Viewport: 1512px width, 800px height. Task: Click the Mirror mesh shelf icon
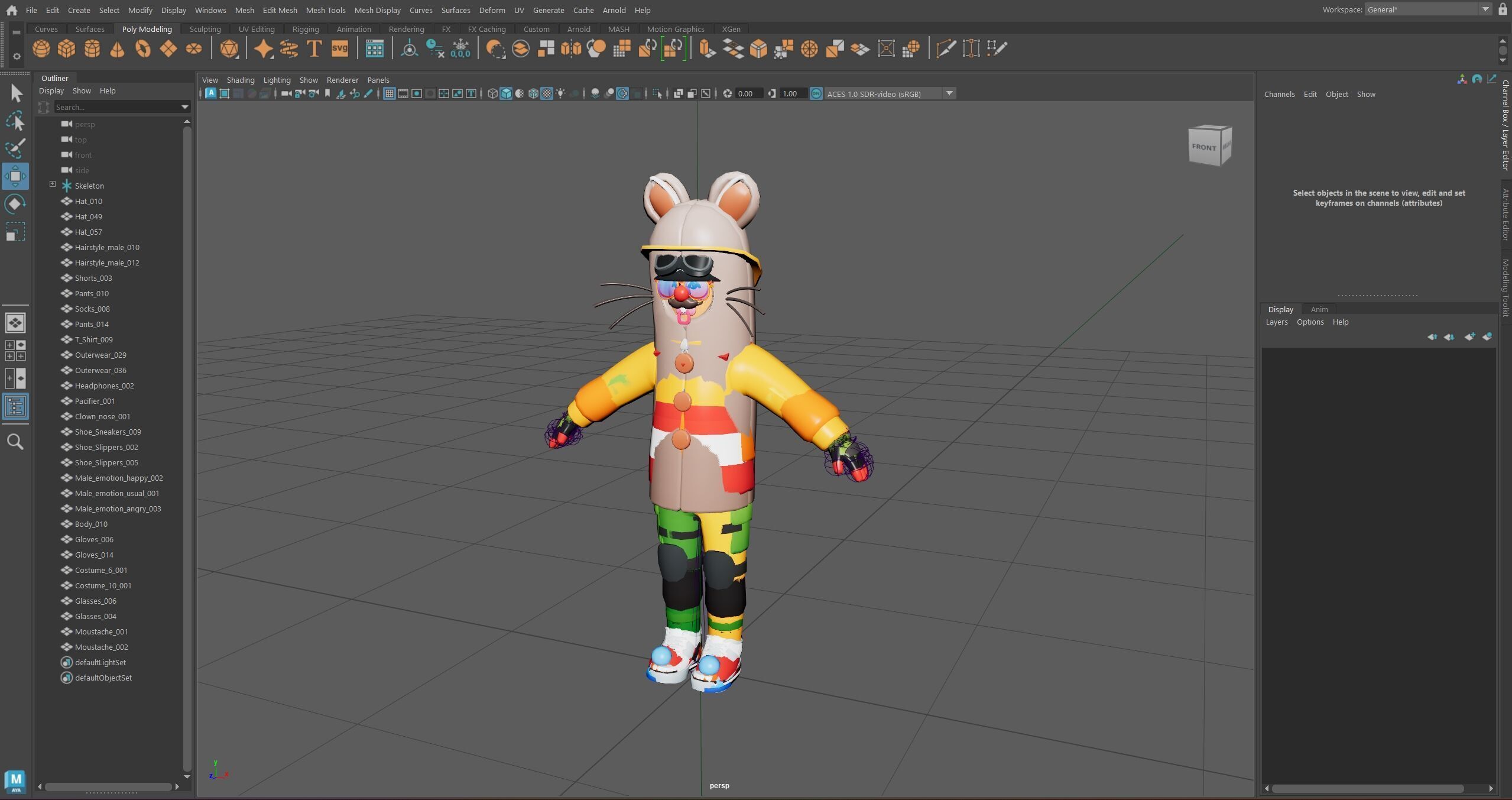coord(571,48)
